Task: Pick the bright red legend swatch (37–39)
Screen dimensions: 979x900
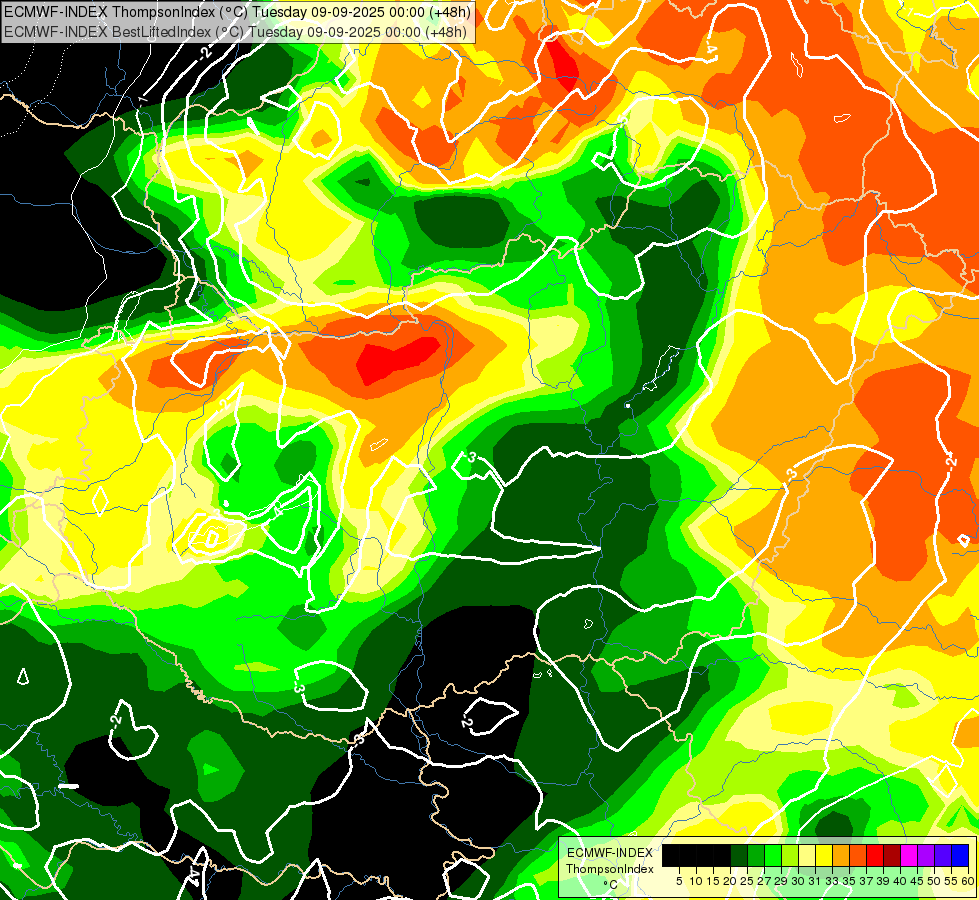Action: point(875,856)
